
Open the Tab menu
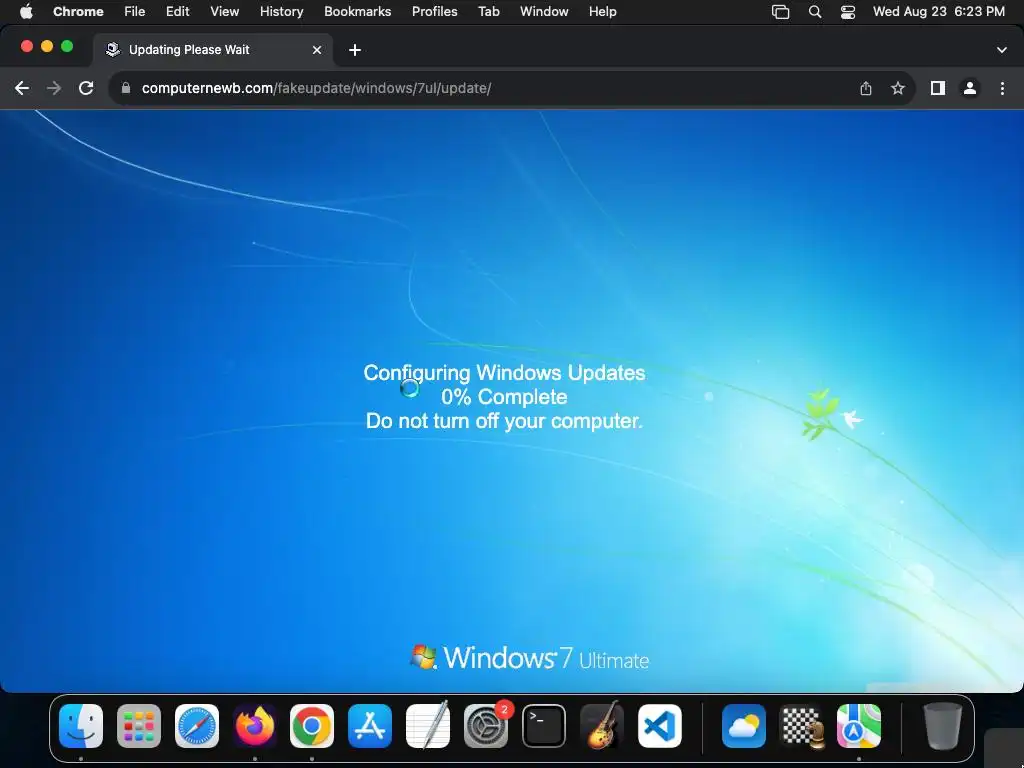click(488, 11)
